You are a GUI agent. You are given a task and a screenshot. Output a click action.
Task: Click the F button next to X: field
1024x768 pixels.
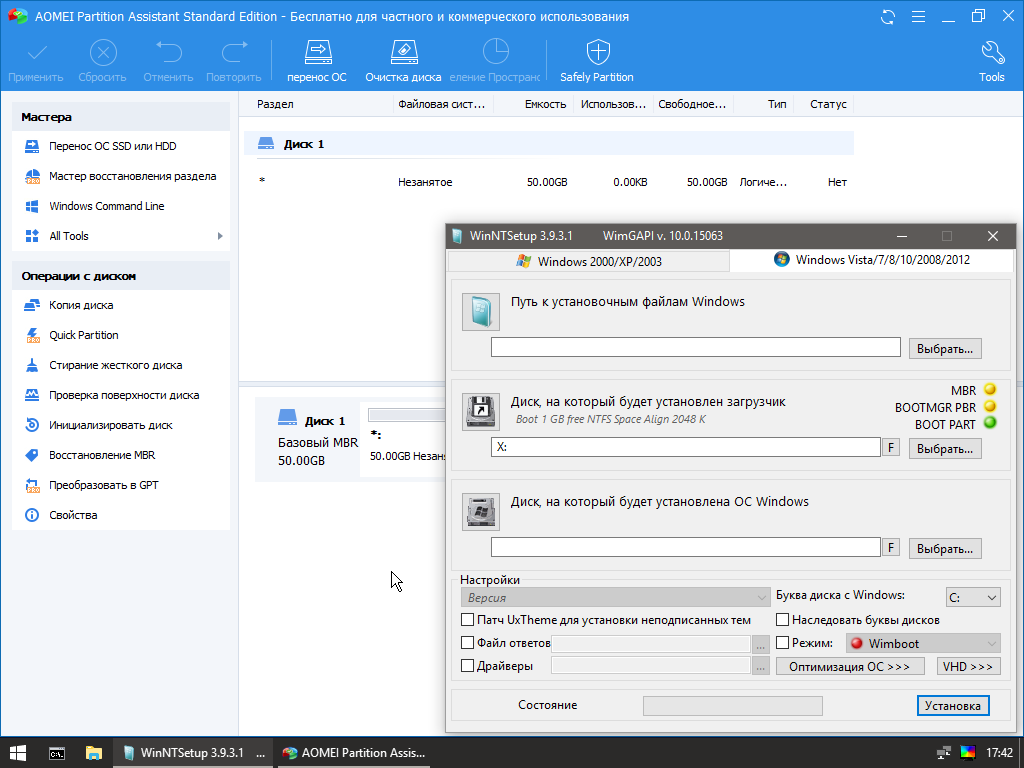coord(891,448)
